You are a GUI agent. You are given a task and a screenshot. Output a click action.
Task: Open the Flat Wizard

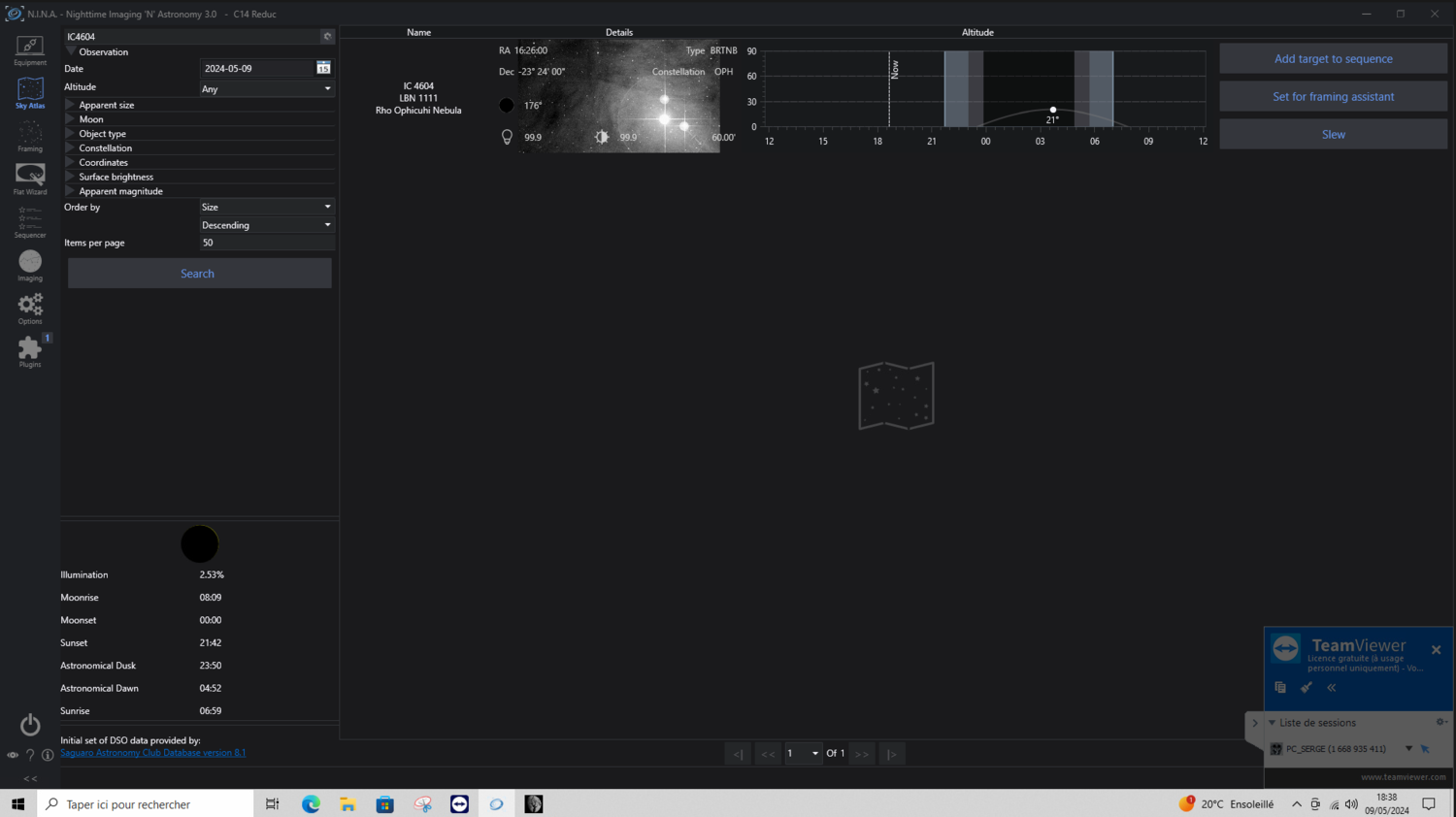coord(30,177)
